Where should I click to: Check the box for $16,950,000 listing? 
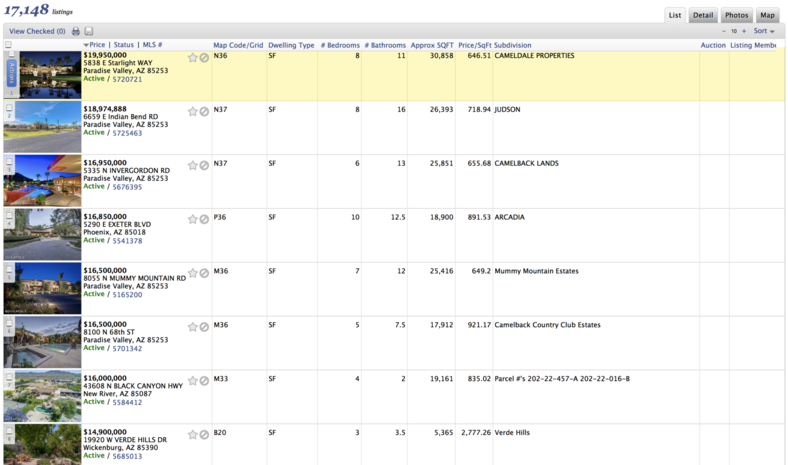click(9, 161)
